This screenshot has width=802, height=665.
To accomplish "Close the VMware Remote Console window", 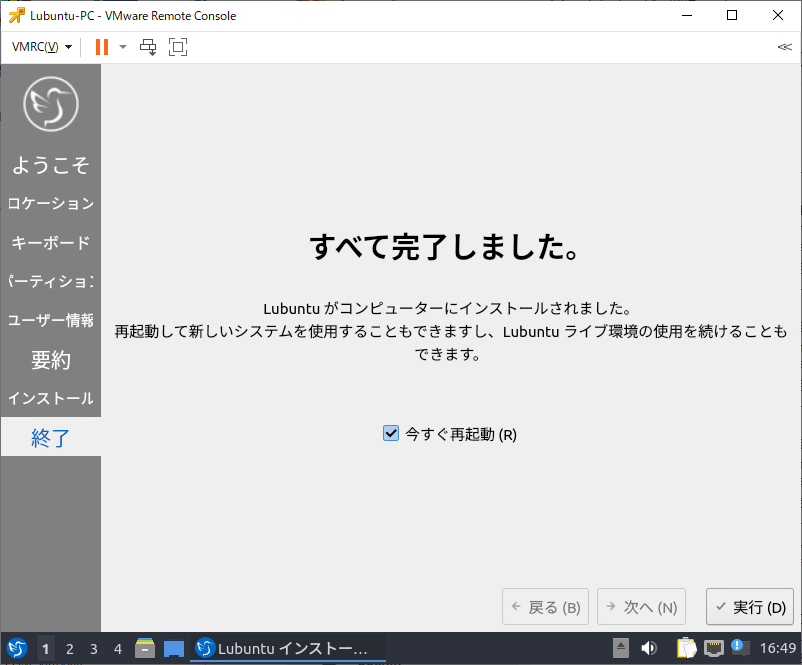I will pyautogui.click(x=777, y=15).
